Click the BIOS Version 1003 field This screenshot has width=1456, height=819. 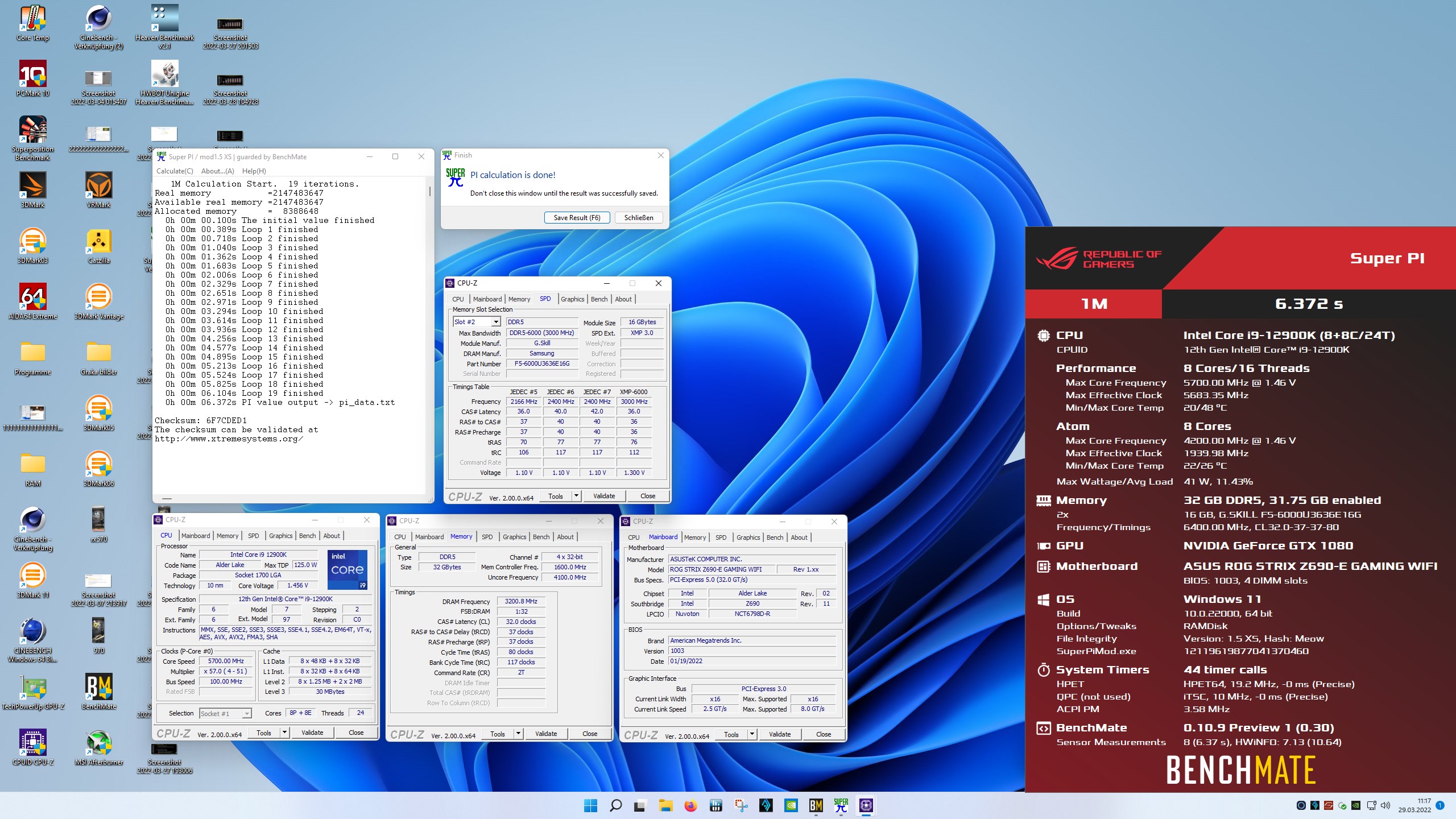[x=752, y=651]
